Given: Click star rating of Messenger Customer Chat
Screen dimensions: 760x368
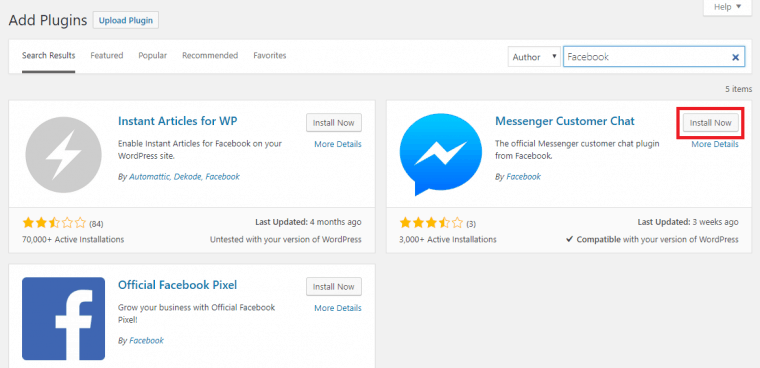Looking at the screenshot, I should coord(431,223).
